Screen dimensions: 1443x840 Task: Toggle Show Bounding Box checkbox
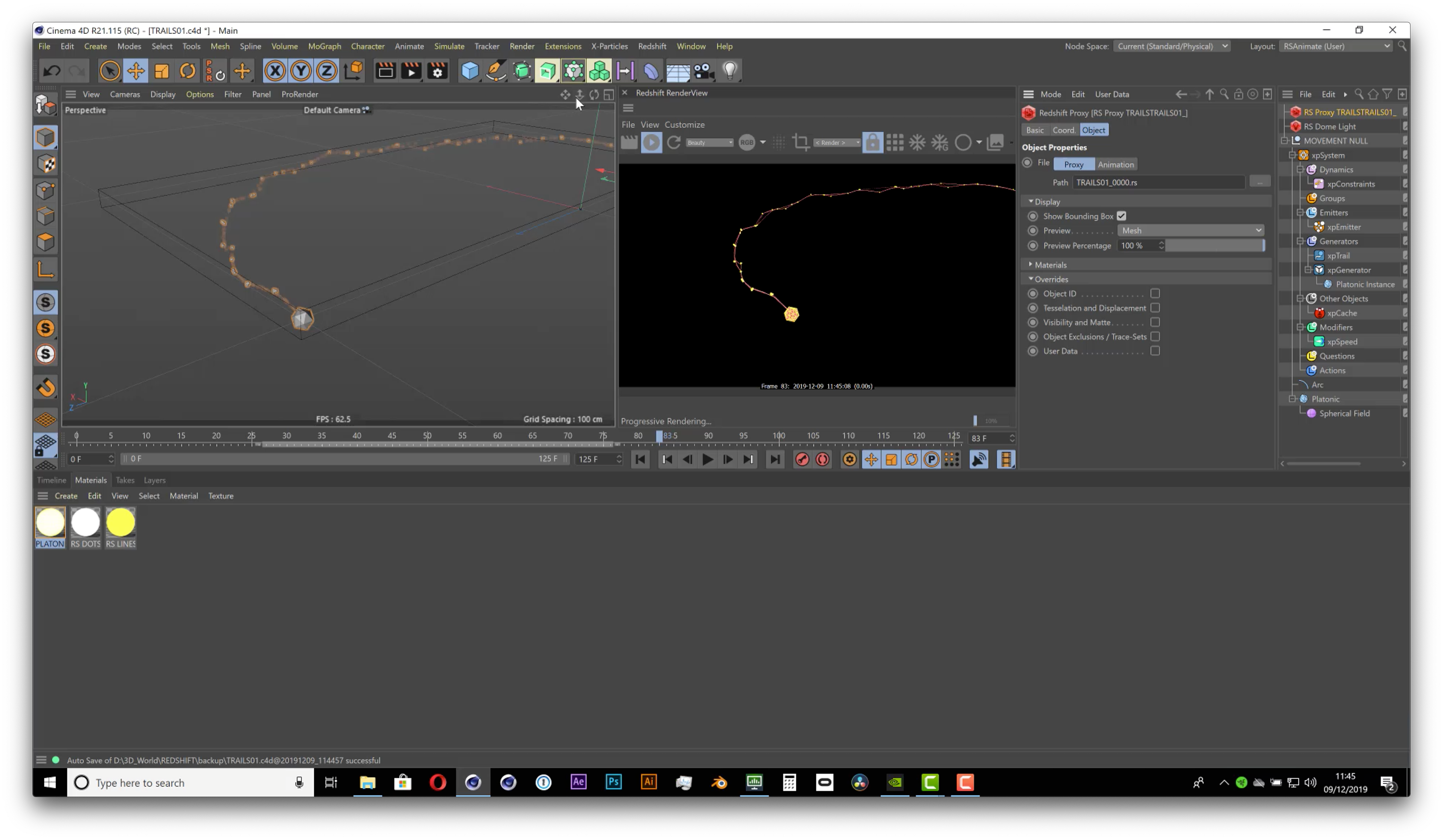pos(1121,216)
